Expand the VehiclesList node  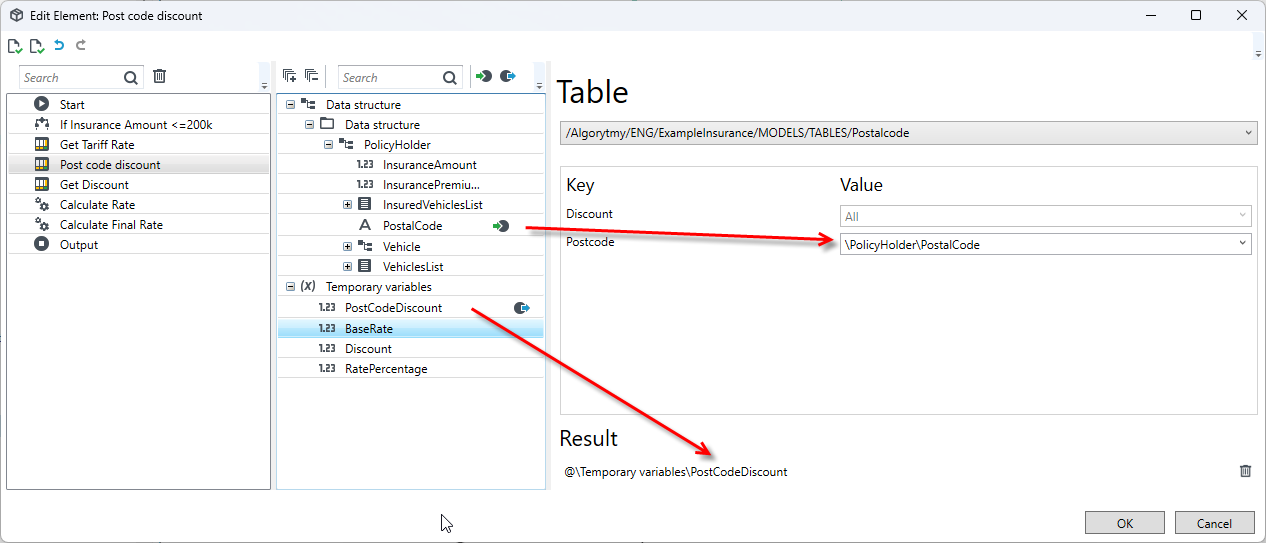(x=347, y=266)
